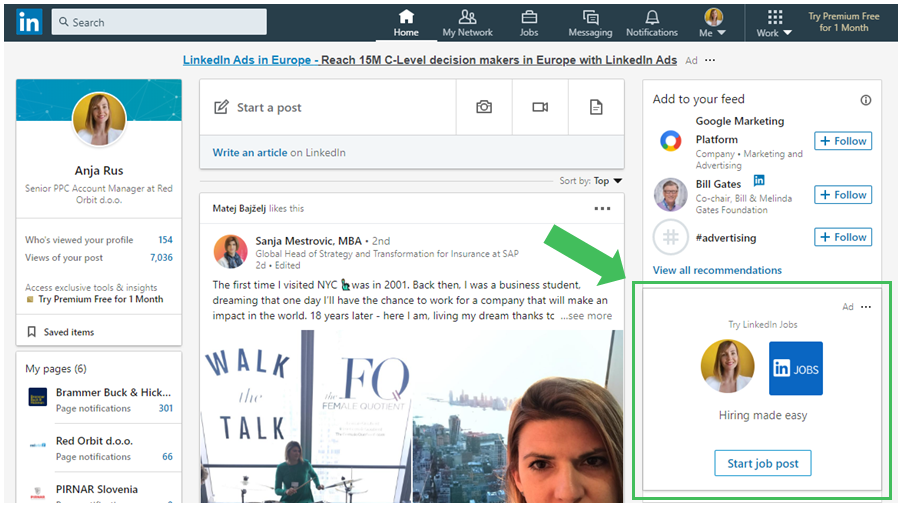This screenshot has height=508, width=898.
Task: Click Try Premium Free for 1 Month in navbar
Action: click(x=844, y=22)
